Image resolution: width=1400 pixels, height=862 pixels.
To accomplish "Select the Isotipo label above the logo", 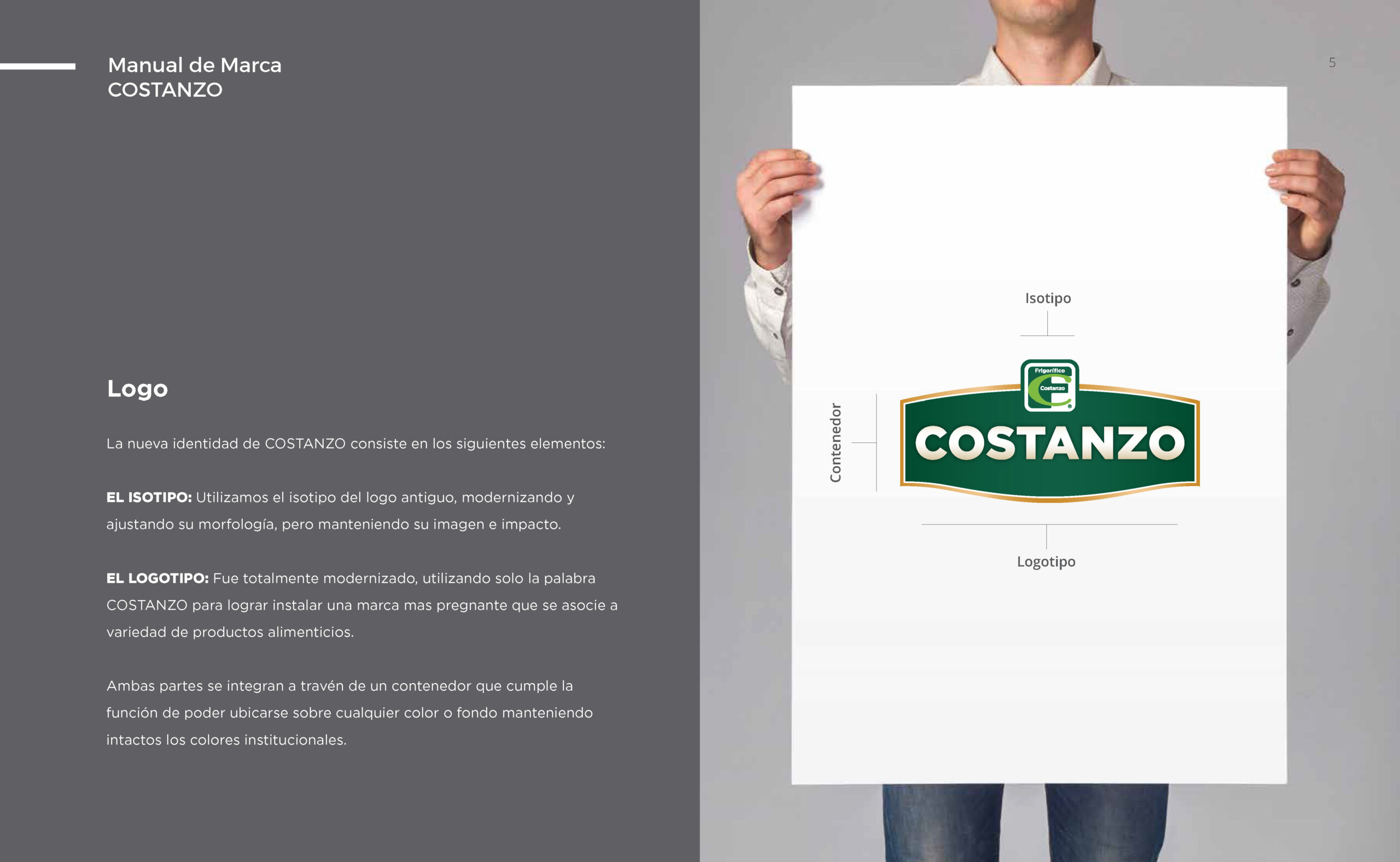I will pos(1048,298).
